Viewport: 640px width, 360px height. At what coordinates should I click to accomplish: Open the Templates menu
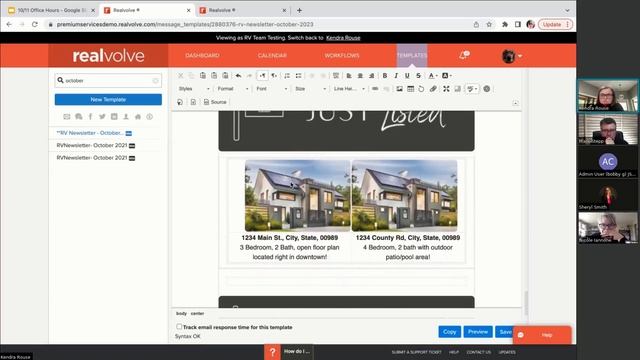click(x=412, y=55)
